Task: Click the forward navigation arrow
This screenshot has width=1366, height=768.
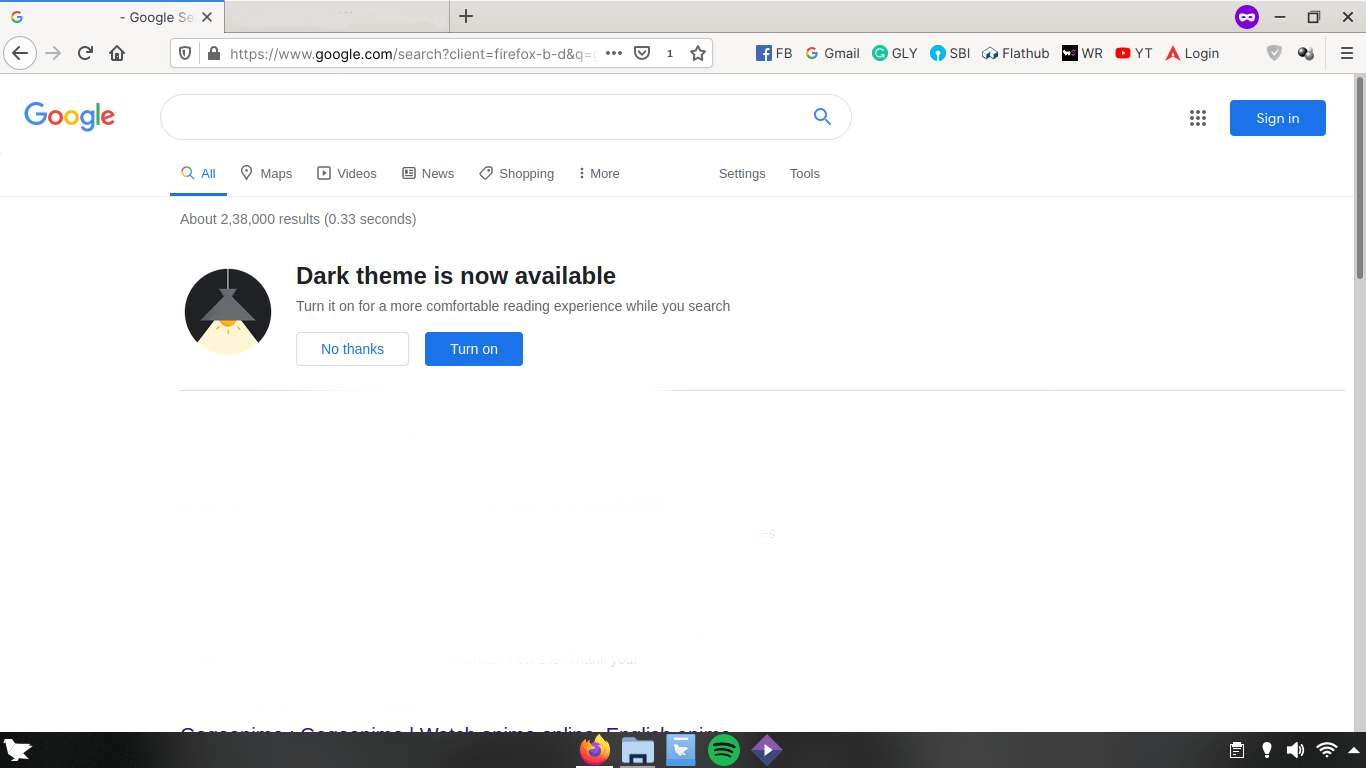Action: [x=53, y=53]
